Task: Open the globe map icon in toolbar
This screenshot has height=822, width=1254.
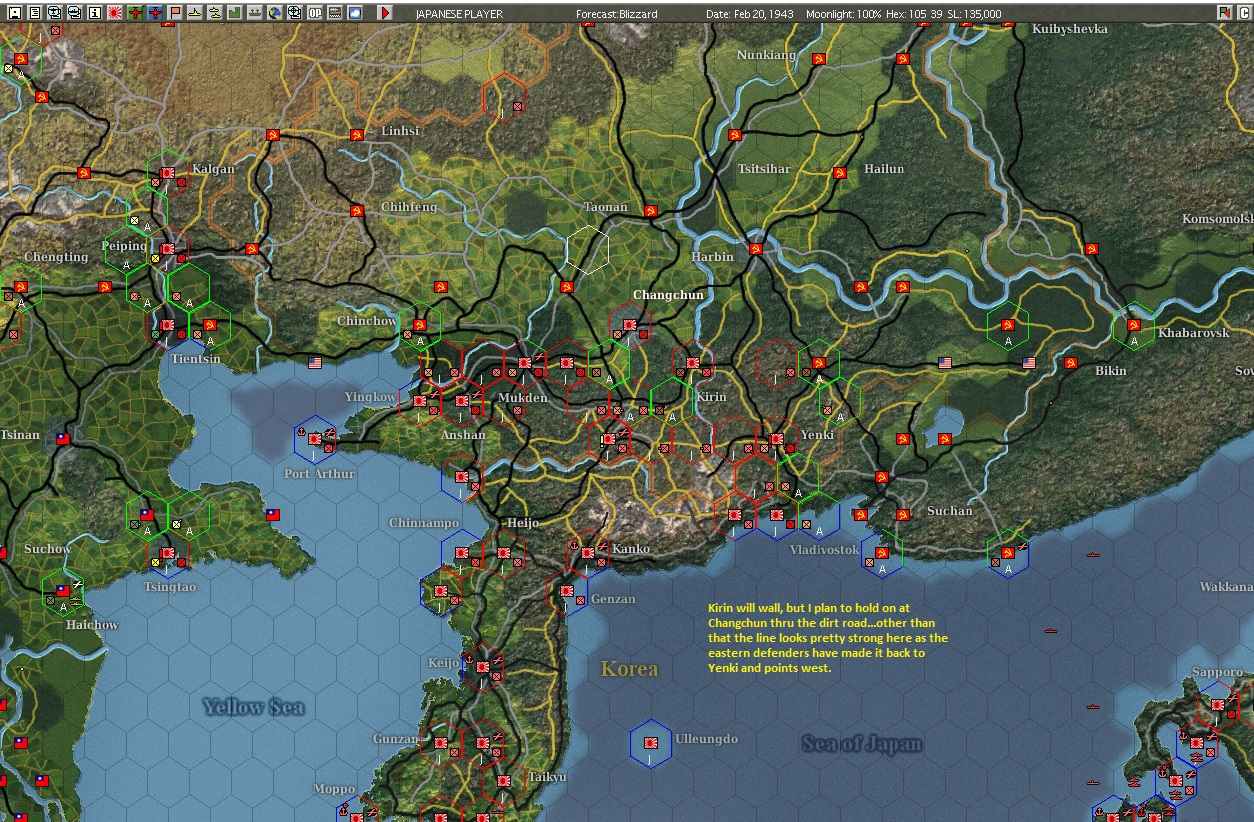Action: pyautogui.click(x=274, y=13)
